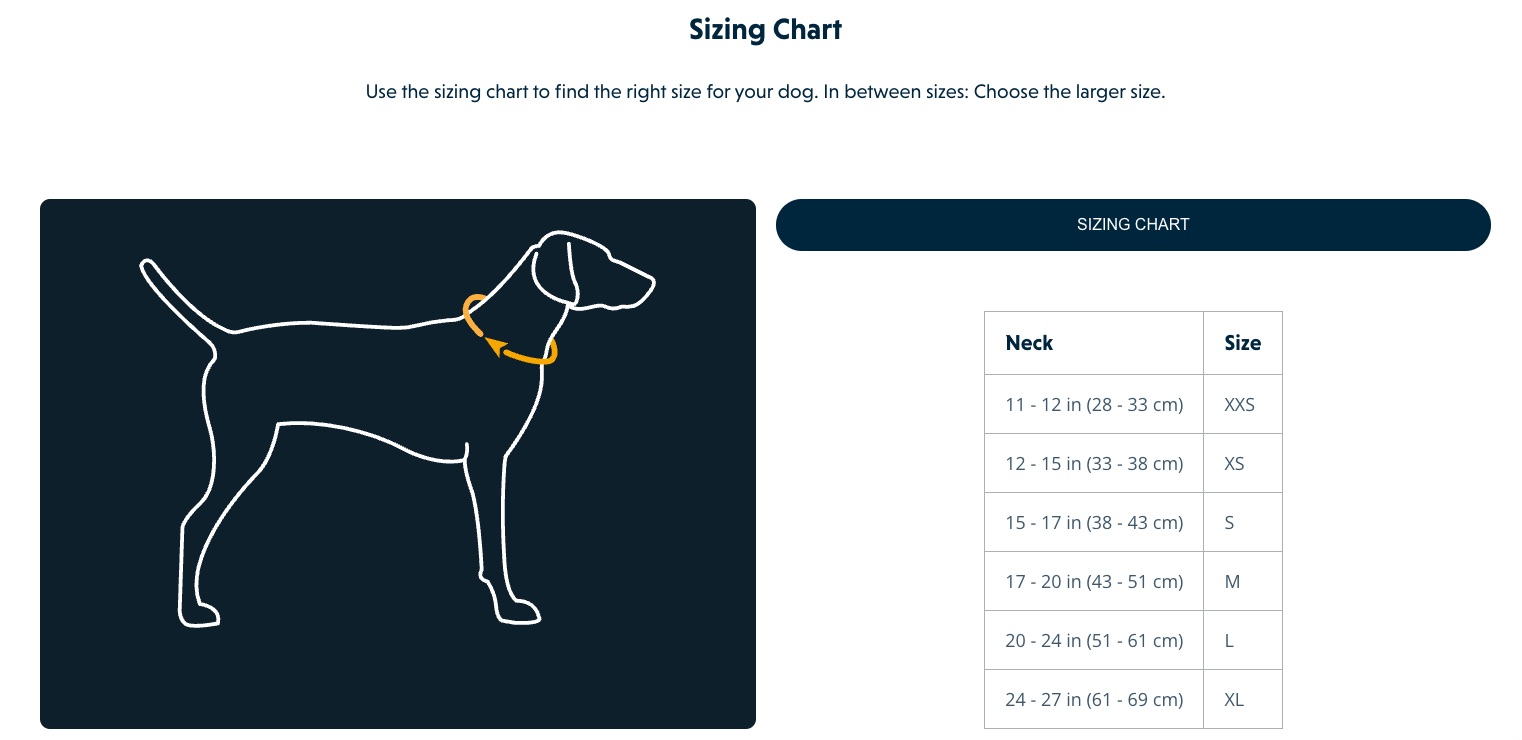Click the SIZING CHART tab button
Image resolution: width=1522 pixels, height=740 pixels.
(x=1133, y=225)
